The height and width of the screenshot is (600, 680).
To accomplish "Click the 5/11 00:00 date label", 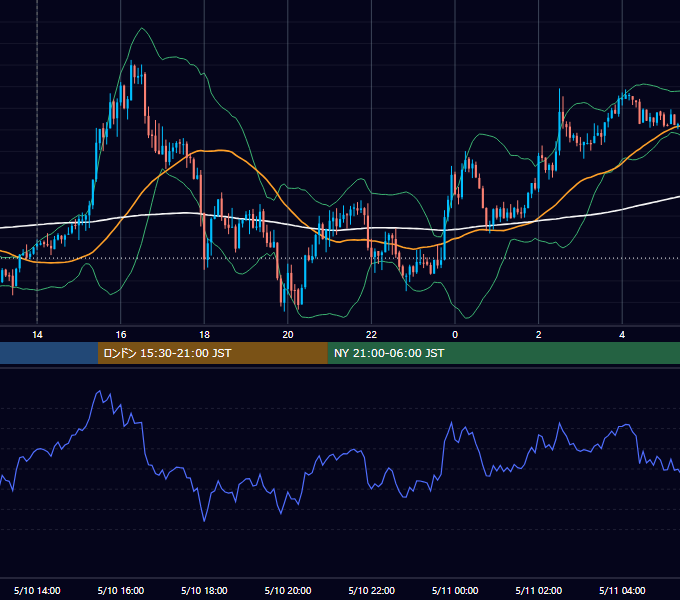I will click(x=455, y=590).
